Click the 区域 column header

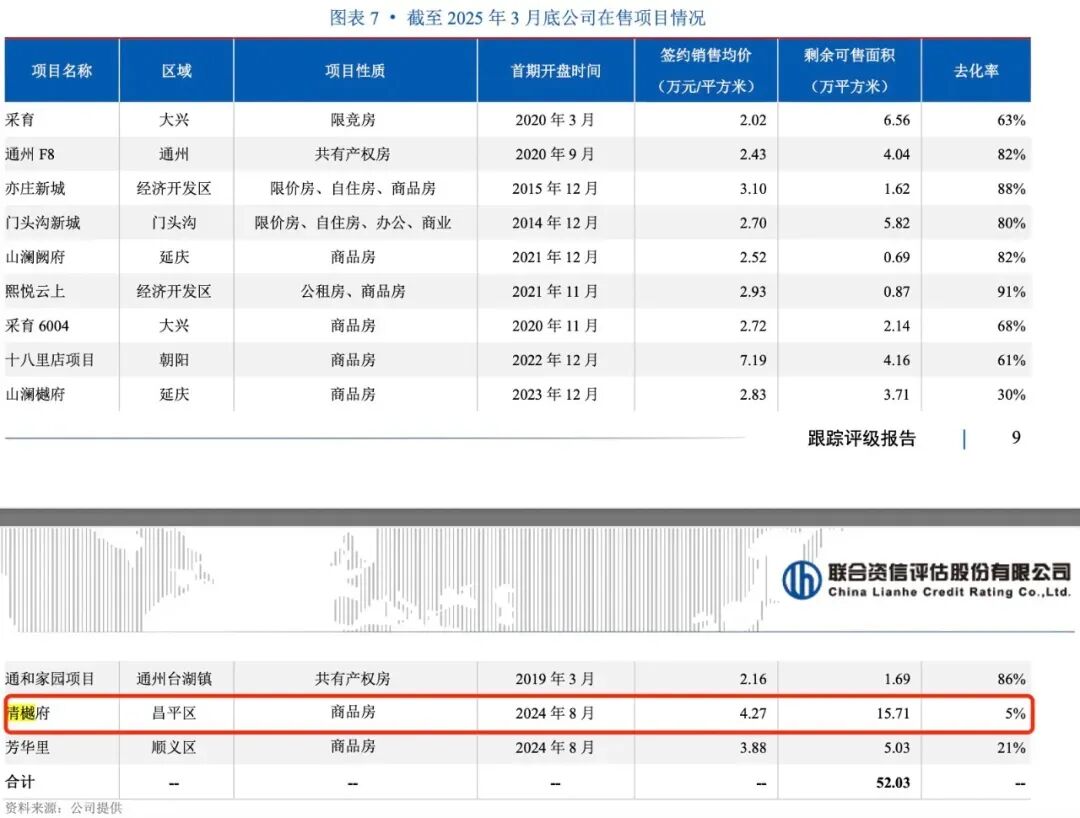(x=176, y=71)
